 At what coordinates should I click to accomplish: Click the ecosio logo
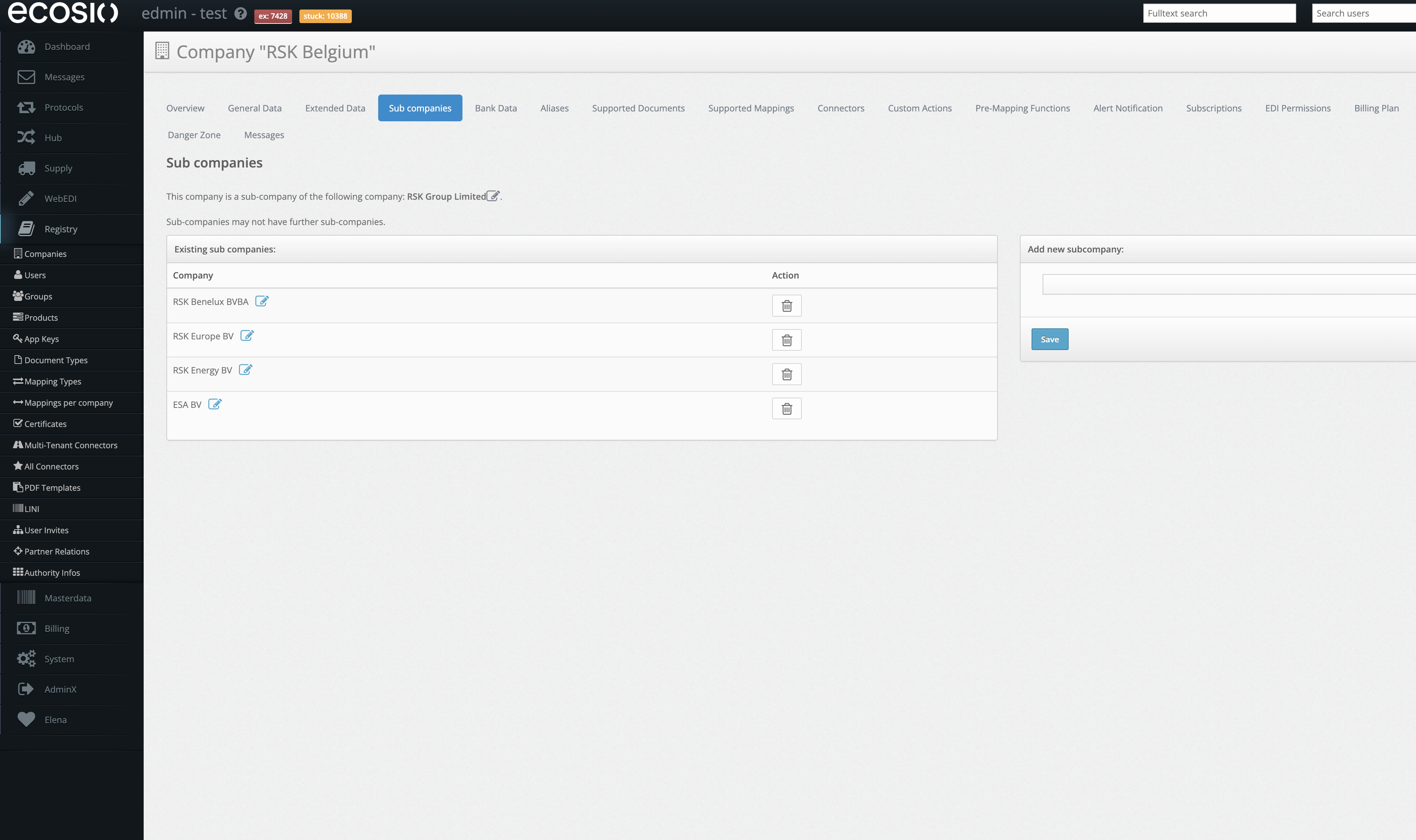click(x=63, y=12)
